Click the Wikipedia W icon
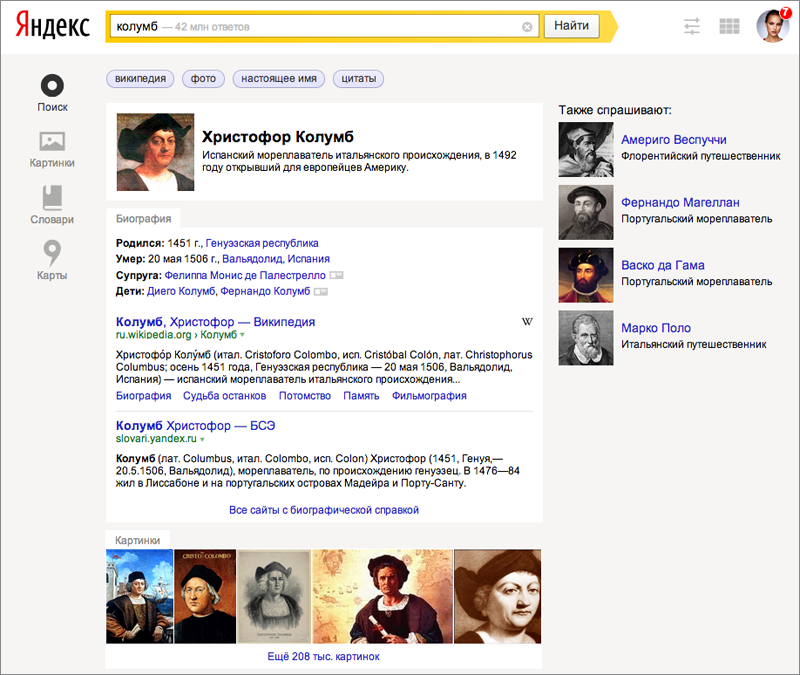The height and width of the screenshot is (675, 800). 527,321
